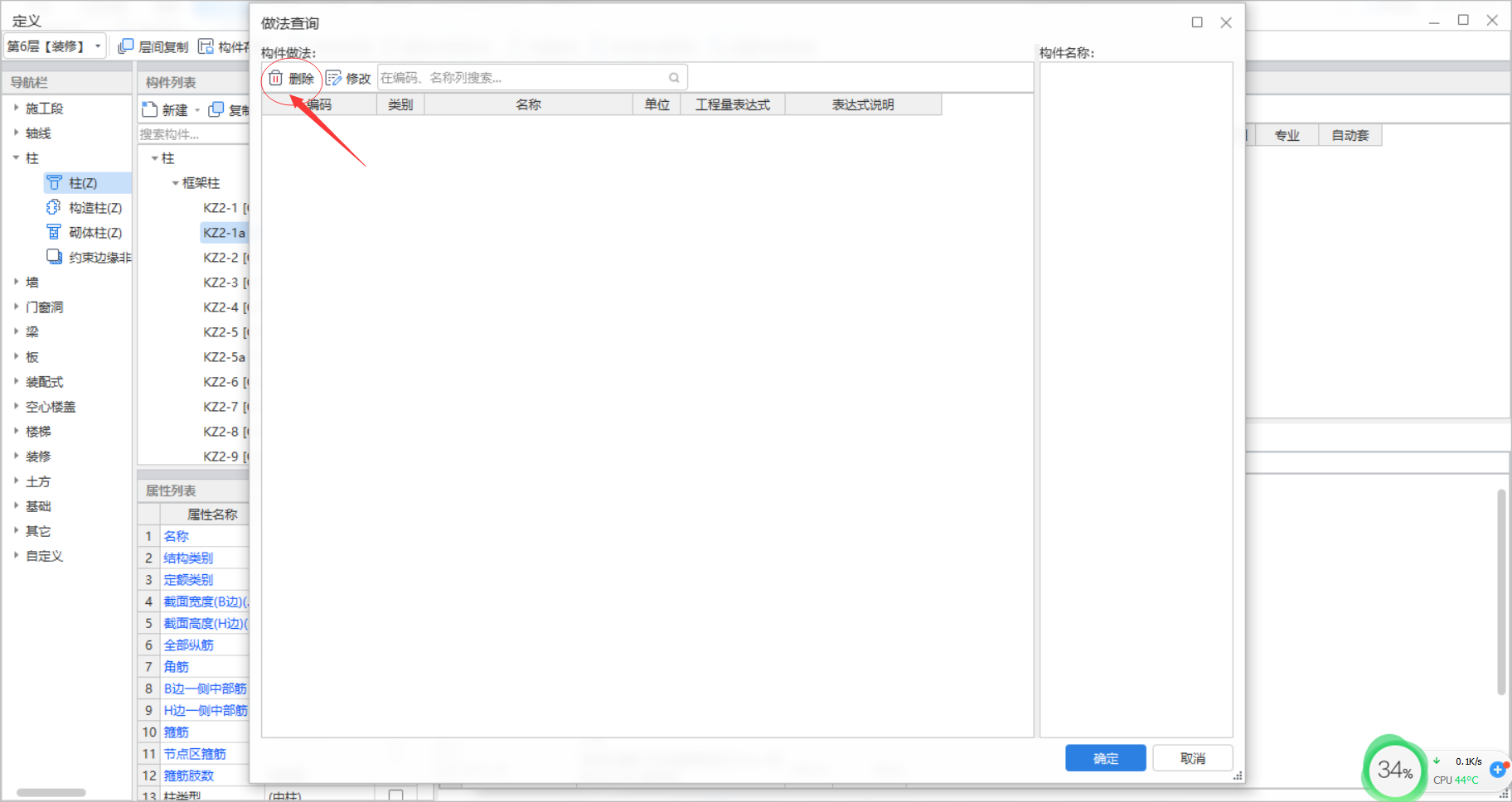This screenshot has width=1512, height=802.
Task: Select the 柱(Z) column icon
Action: coord(54,182)
